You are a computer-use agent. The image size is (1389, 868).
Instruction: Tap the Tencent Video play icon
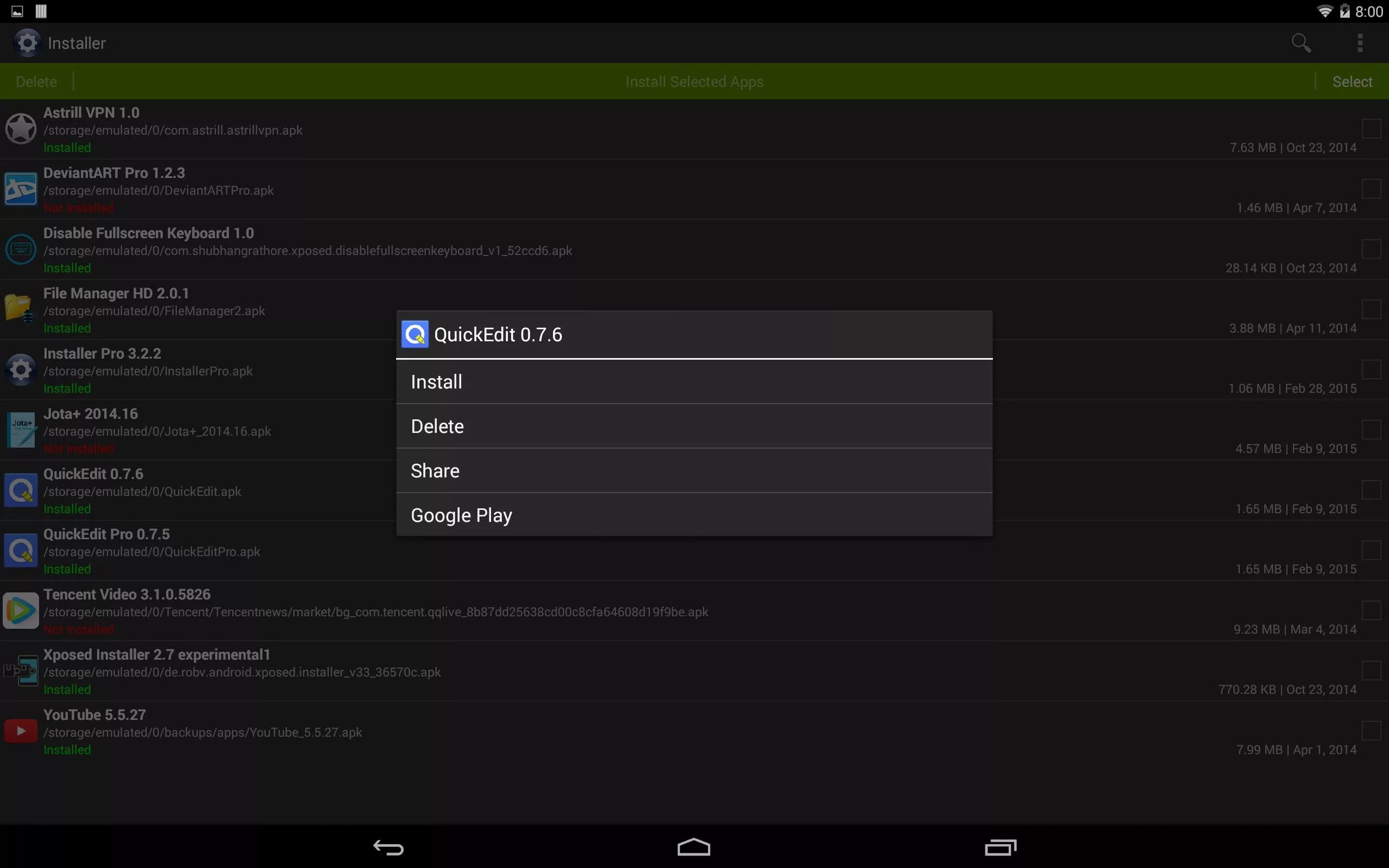[21, 610]
